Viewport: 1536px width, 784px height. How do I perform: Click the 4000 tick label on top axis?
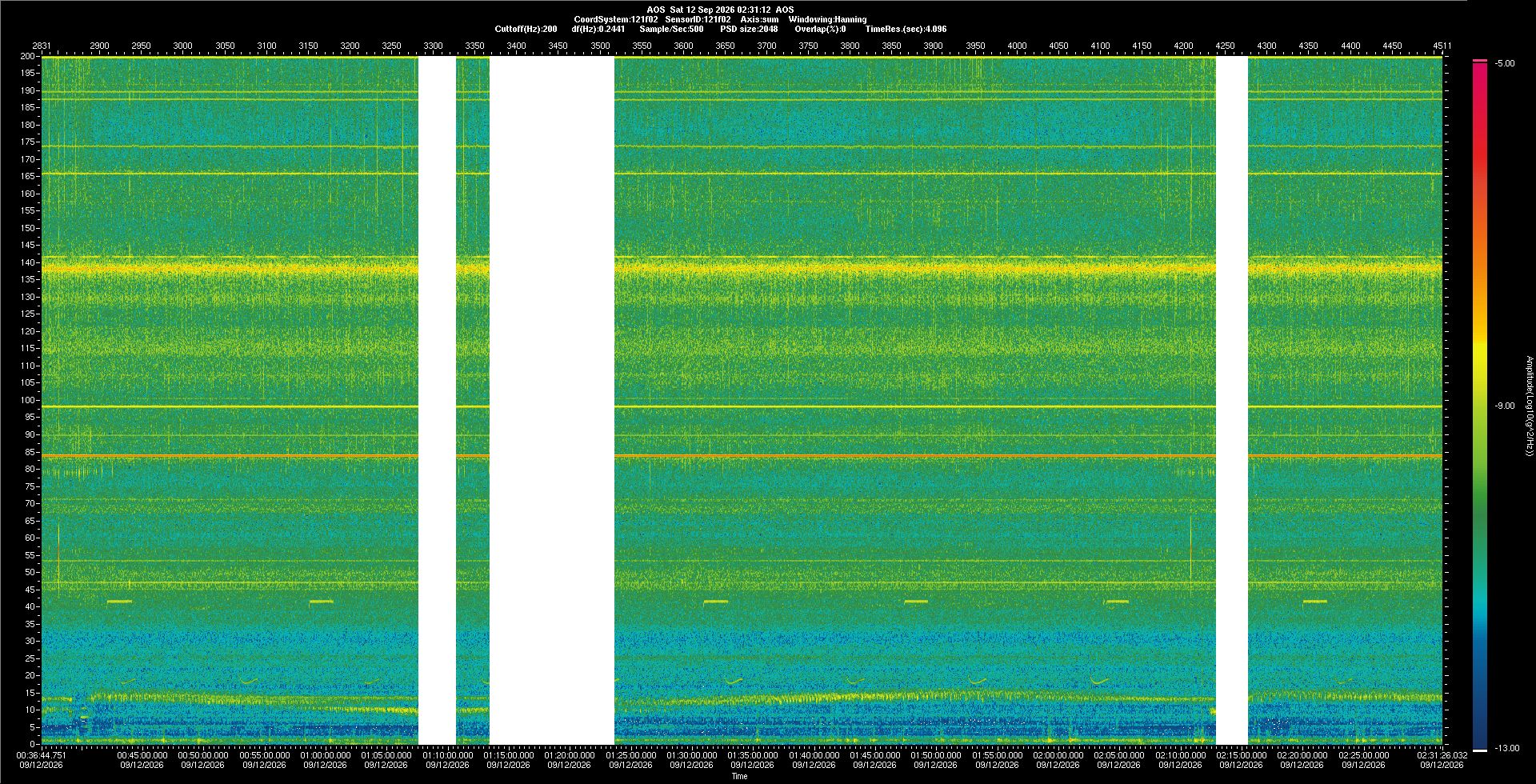[1017, 46]
